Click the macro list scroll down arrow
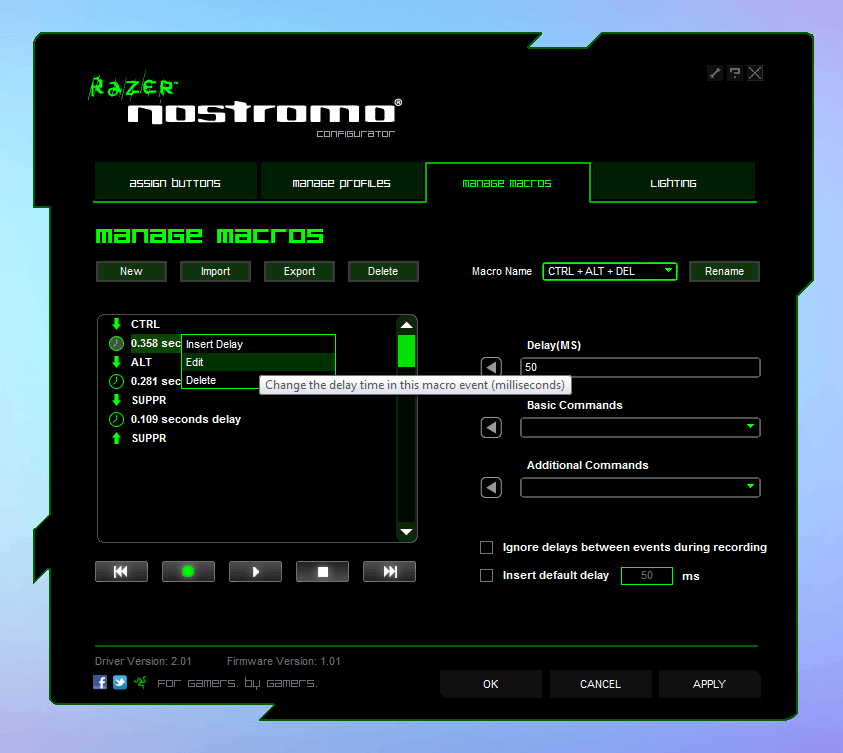This screenshot has height=753, width=843. pyautogui.click(x=406, y=532)
